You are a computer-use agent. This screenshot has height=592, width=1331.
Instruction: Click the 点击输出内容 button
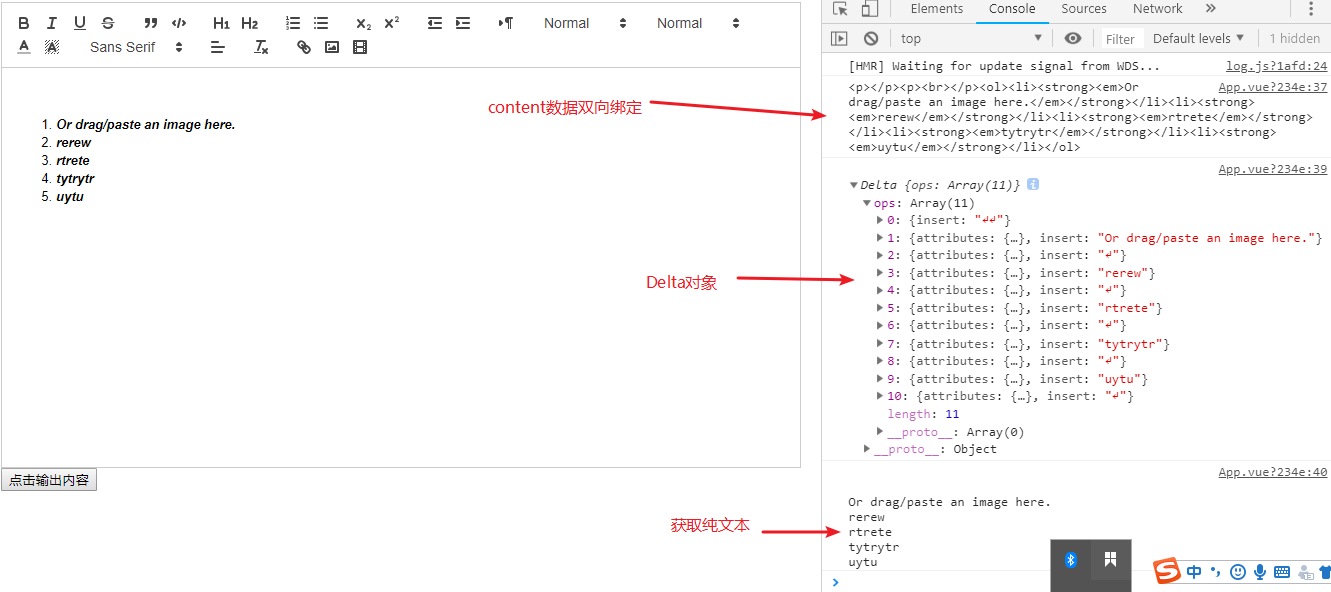(49, 480)
